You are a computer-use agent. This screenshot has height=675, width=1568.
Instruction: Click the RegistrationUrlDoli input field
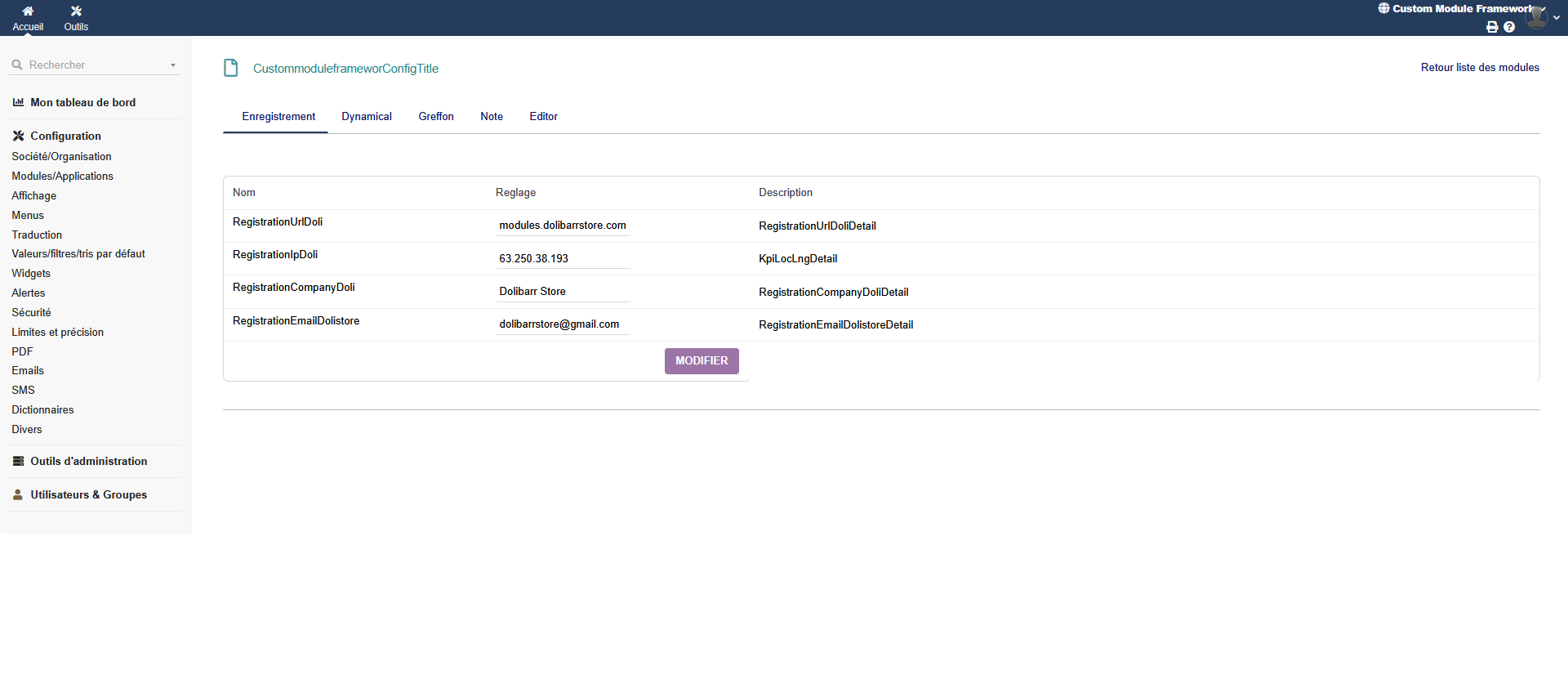[x=563, y=226]
